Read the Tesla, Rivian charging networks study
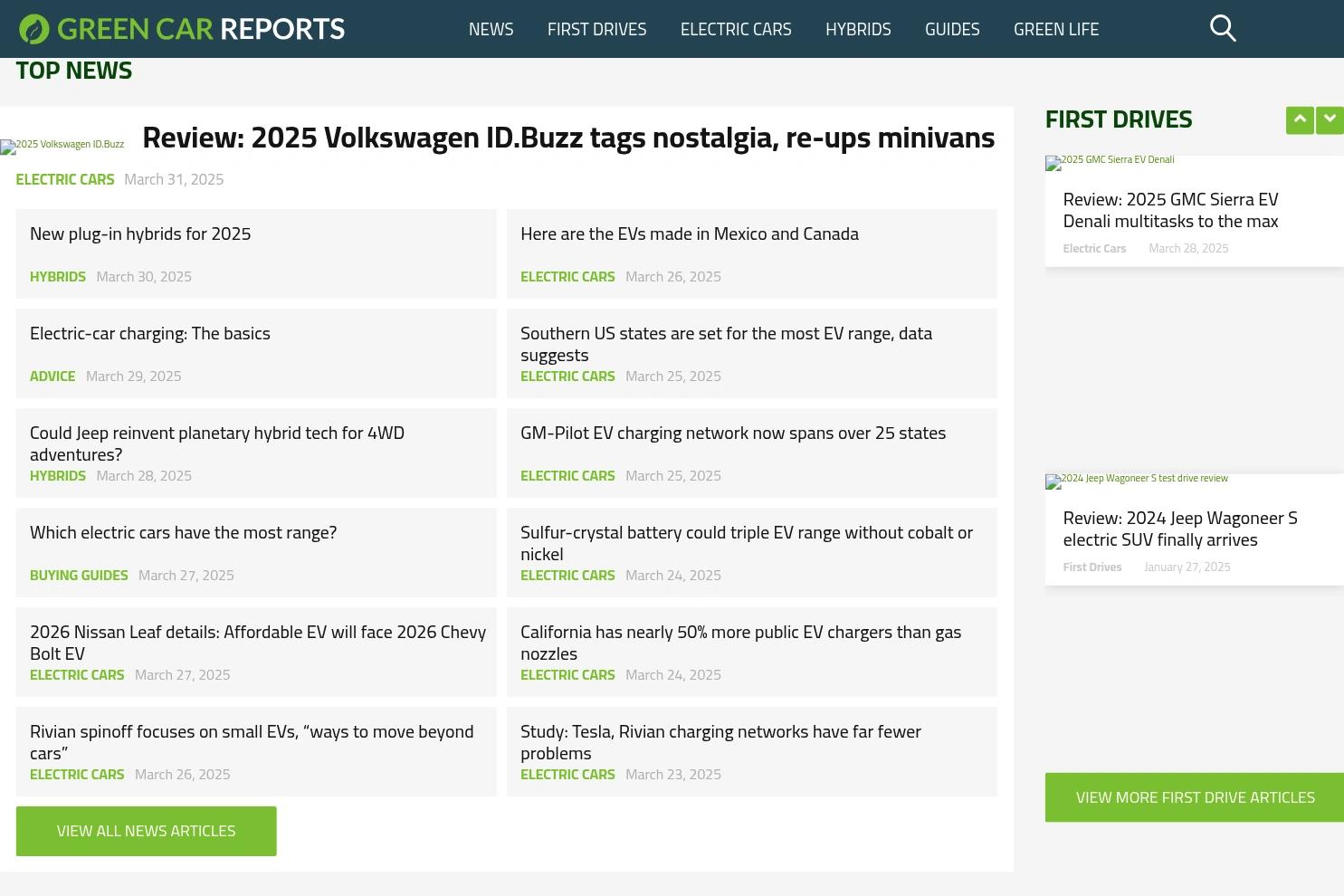Viewport: 1344px width, 896px height. click(720, 742)
